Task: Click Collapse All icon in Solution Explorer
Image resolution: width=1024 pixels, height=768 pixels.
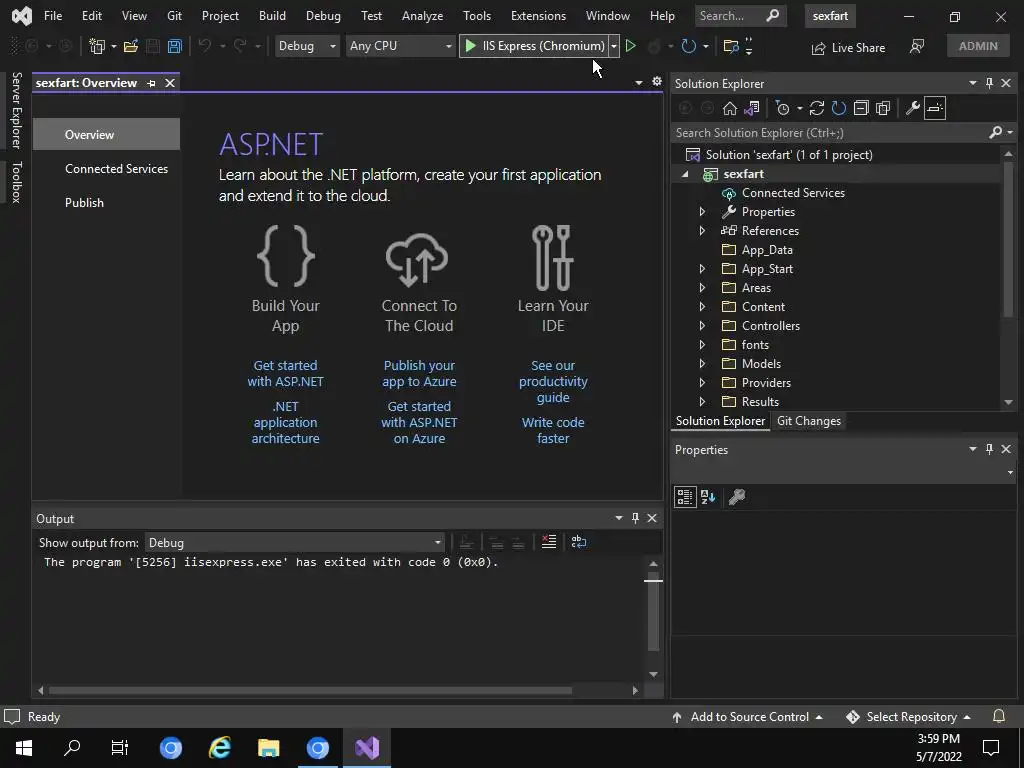Action: [861, 108]
